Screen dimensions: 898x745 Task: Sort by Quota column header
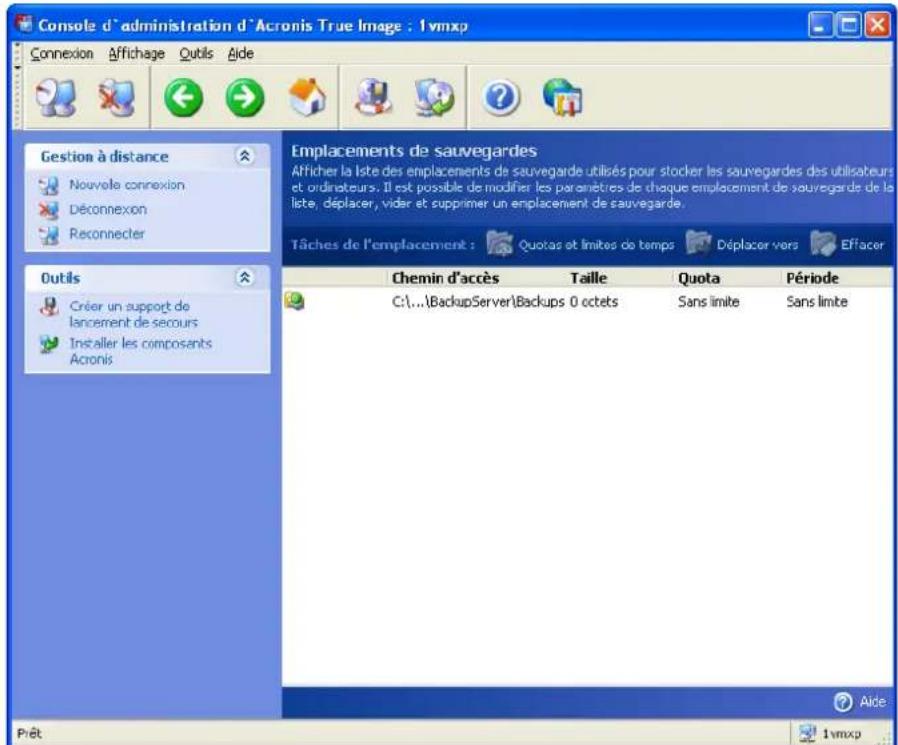[699, 278]
